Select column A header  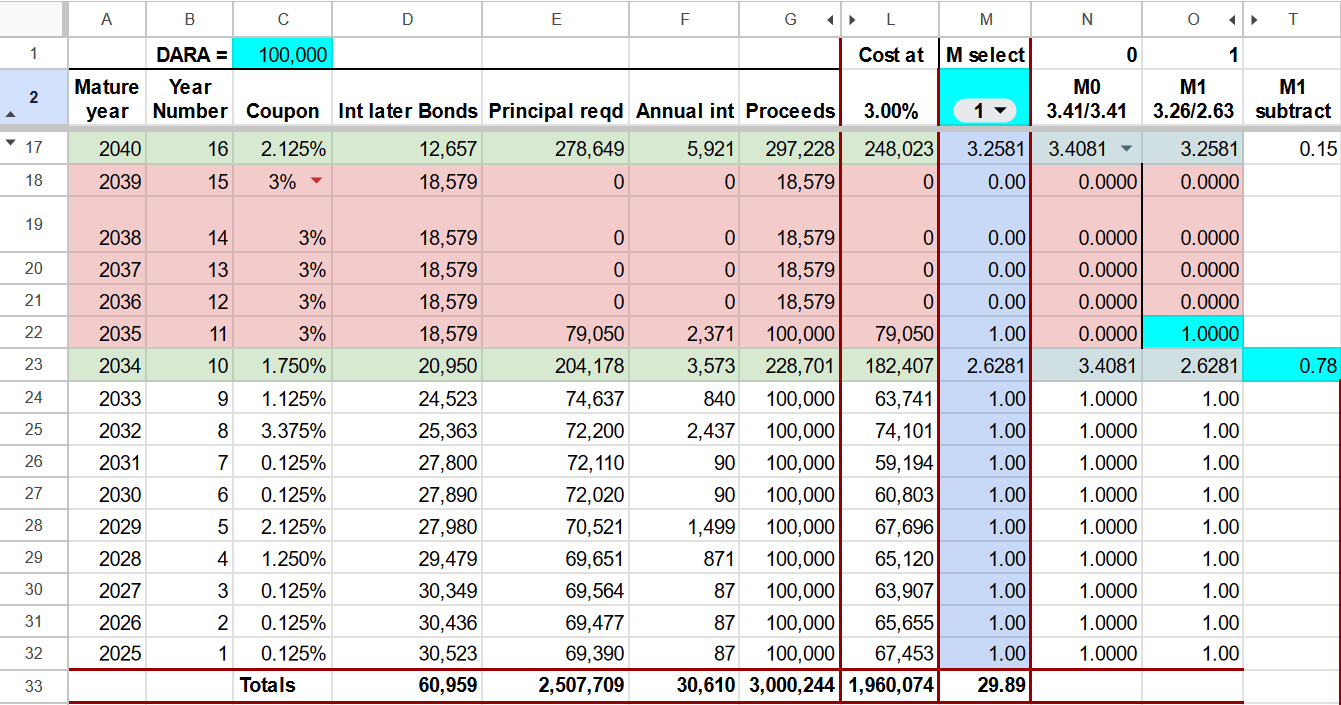(107, 19)
